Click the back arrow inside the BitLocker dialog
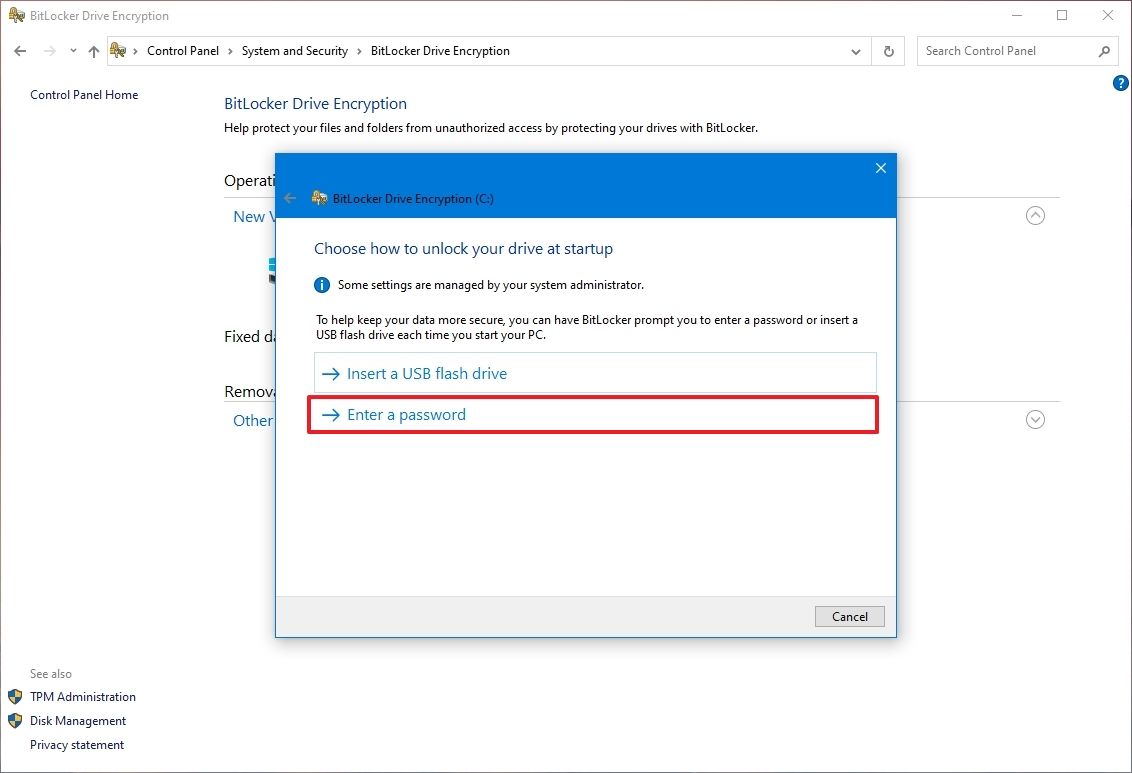Screen dimensions: 1132x773 [290, 198]
